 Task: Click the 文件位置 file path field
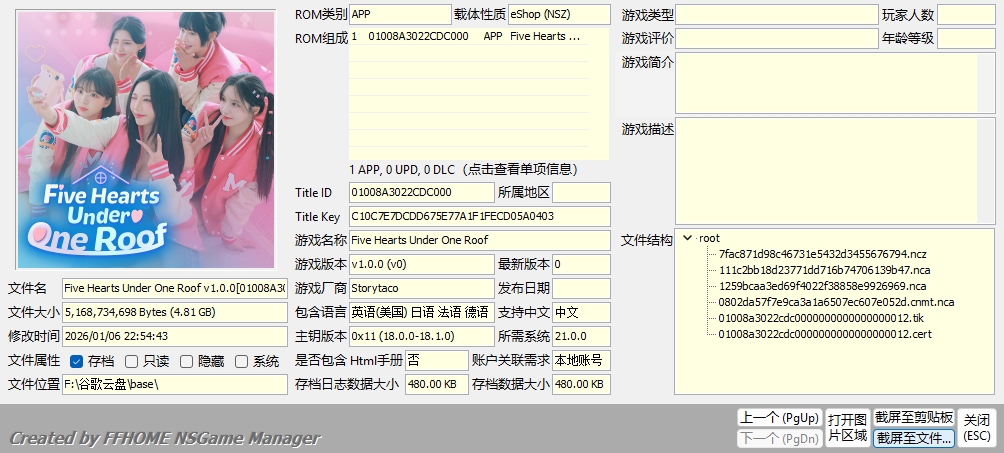(175, 385)
